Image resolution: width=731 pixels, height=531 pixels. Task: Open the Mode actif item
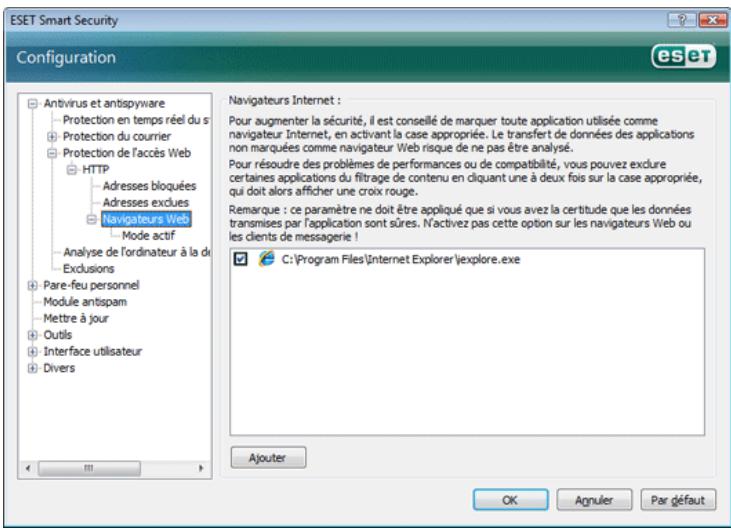tap(148, 235)
